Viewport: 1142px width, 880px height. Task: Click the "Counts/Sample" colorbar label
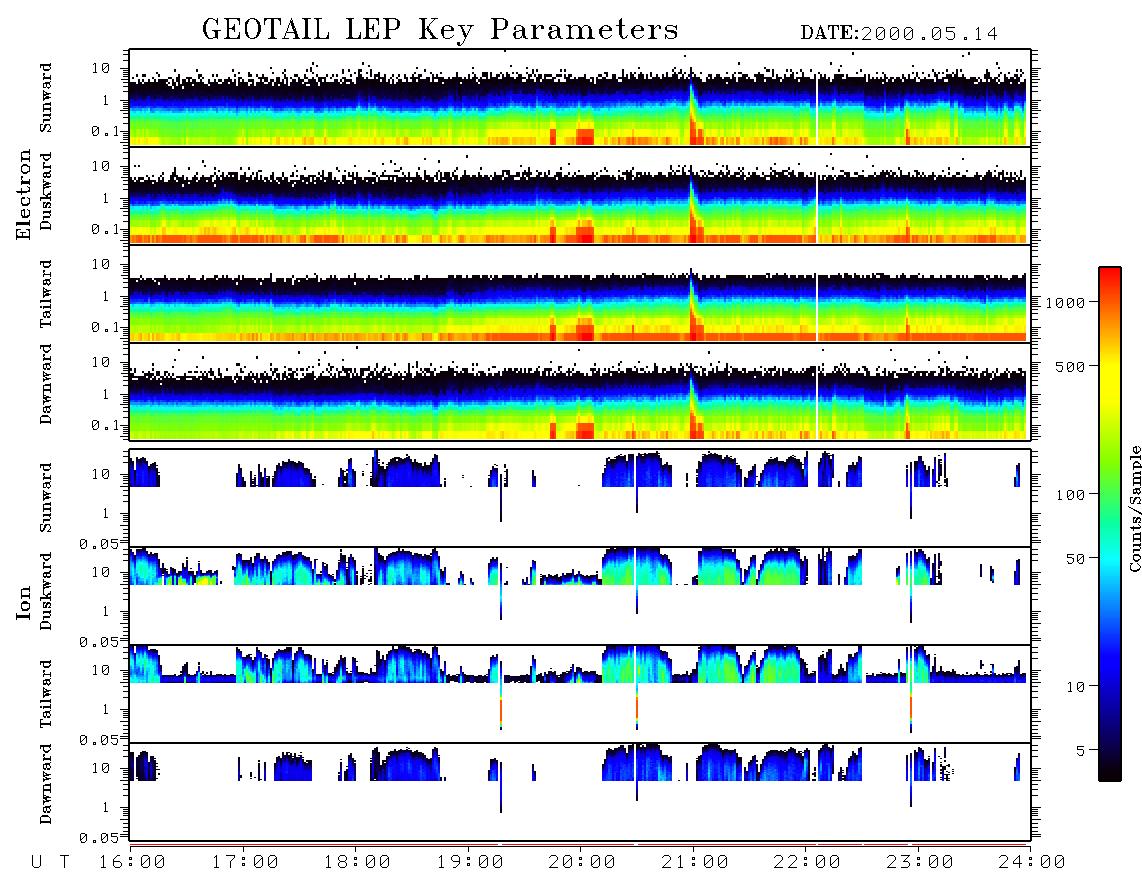(1134, 508)
